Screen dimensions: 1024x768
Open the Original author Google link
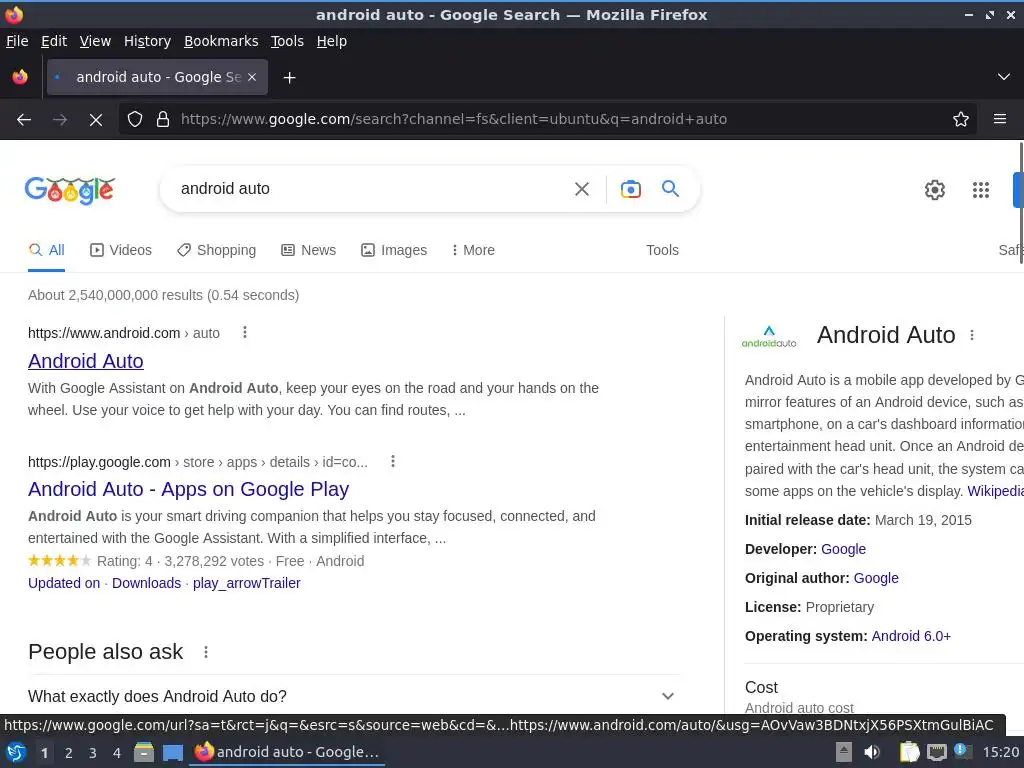coord(876,578)
